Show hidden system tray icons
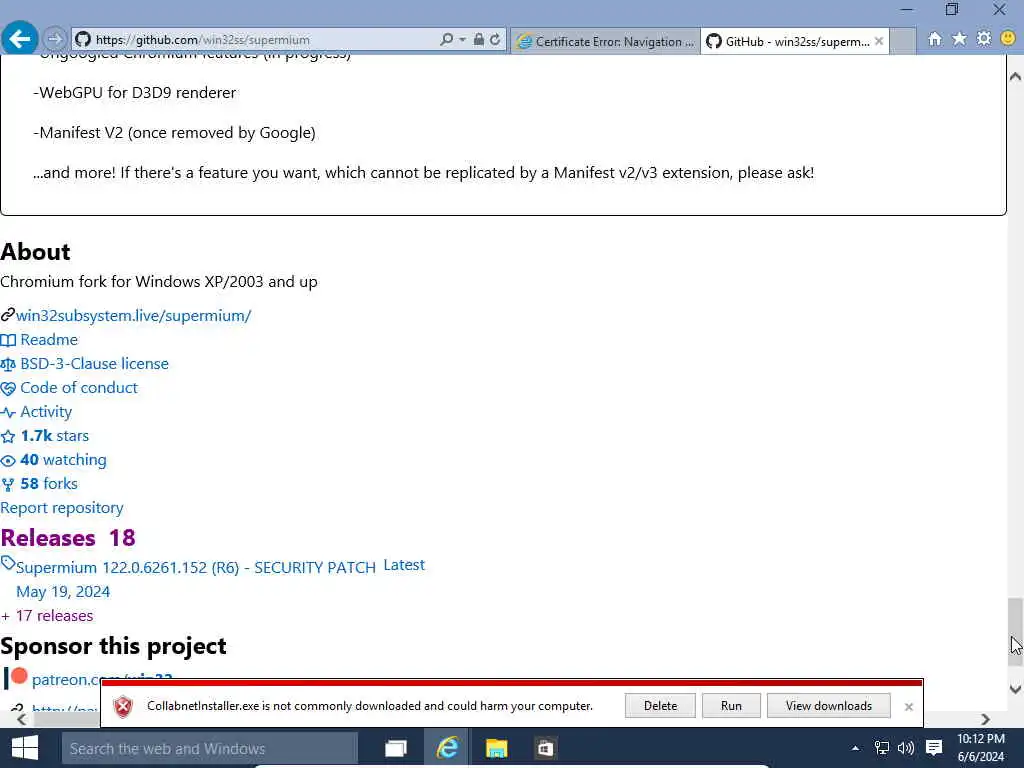This screenshot has width=1024, height=768. [855, 748]
